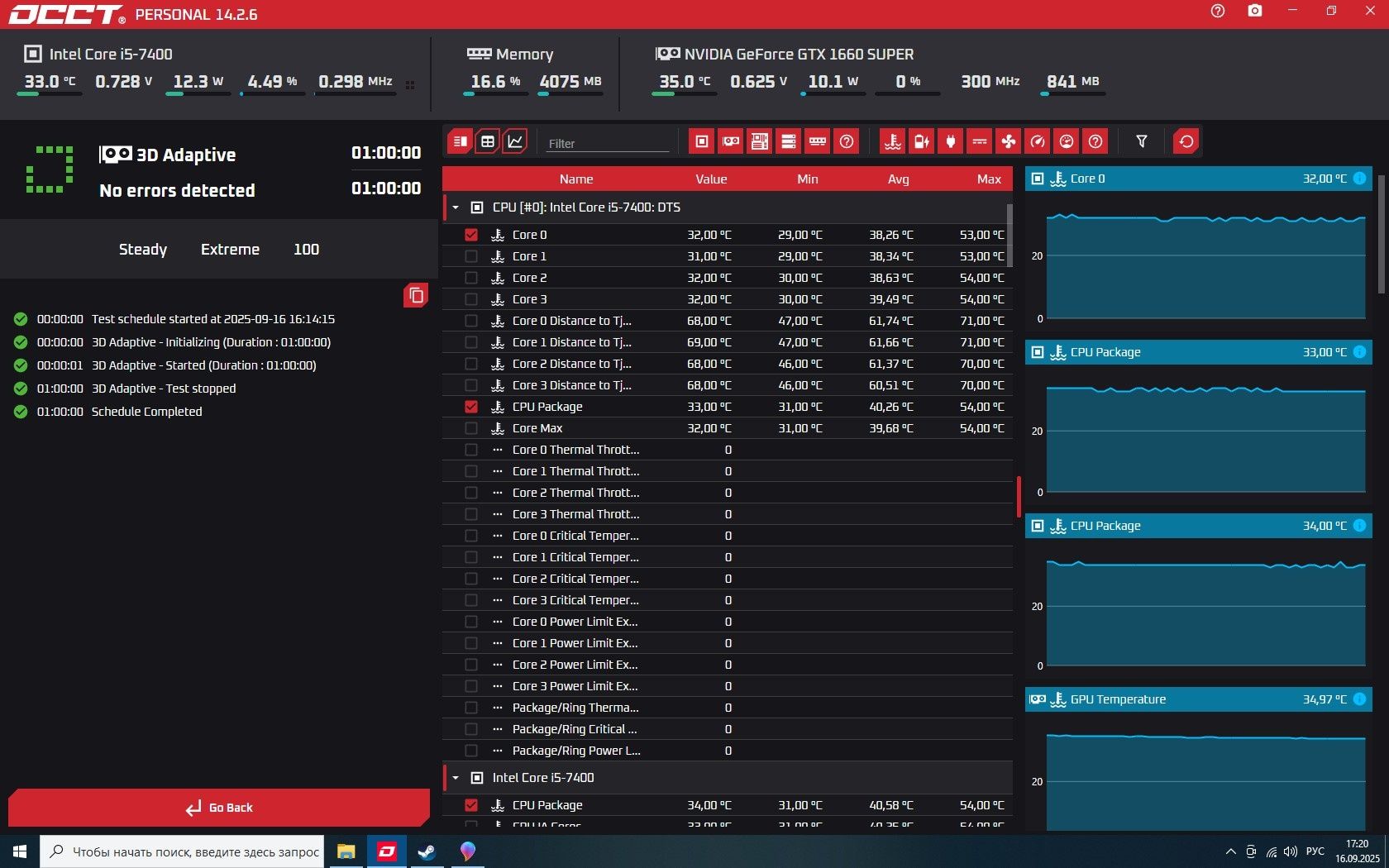Uncheck CPU Package under Intel Core i5-7400 group
The width and height of the screenshot is (1389, 868).
point(471,805)
